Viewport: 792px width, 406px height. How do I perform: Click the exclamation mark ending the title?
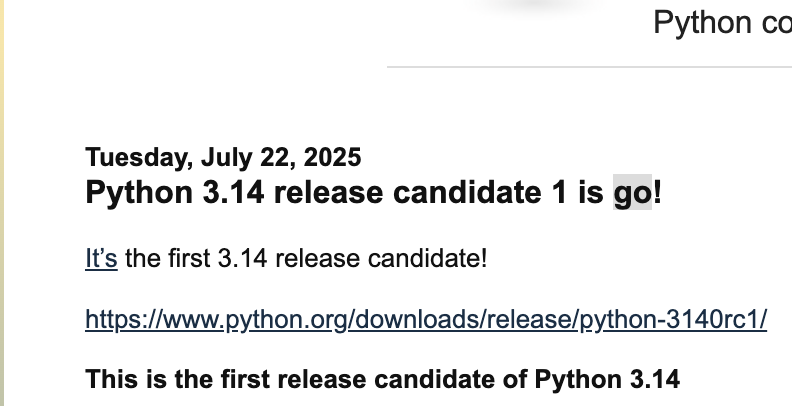coord(657,192)
